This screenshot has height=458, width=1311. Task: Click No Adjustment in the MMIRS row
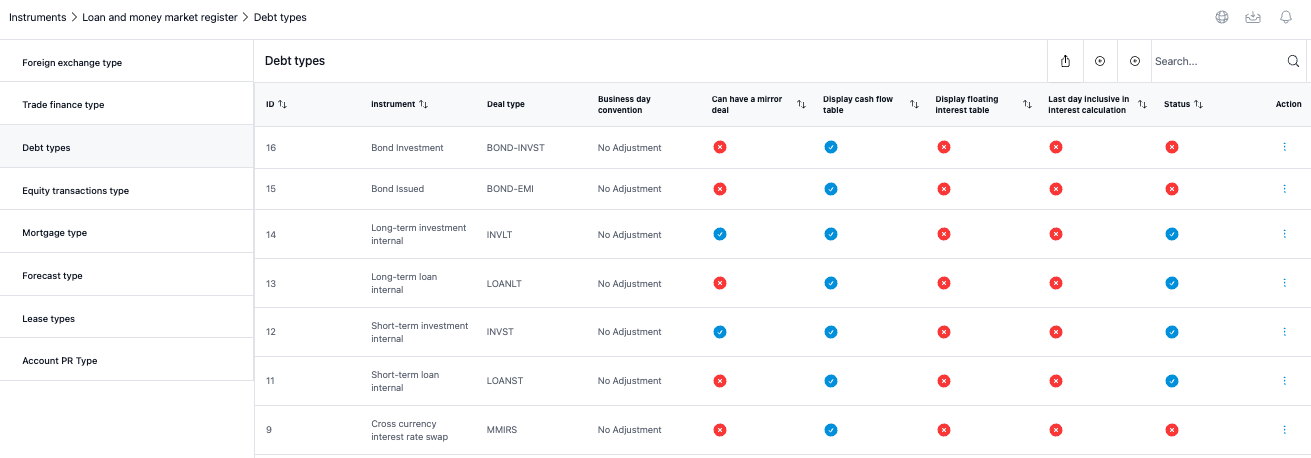pyautogui.click(x=630, y=430)
